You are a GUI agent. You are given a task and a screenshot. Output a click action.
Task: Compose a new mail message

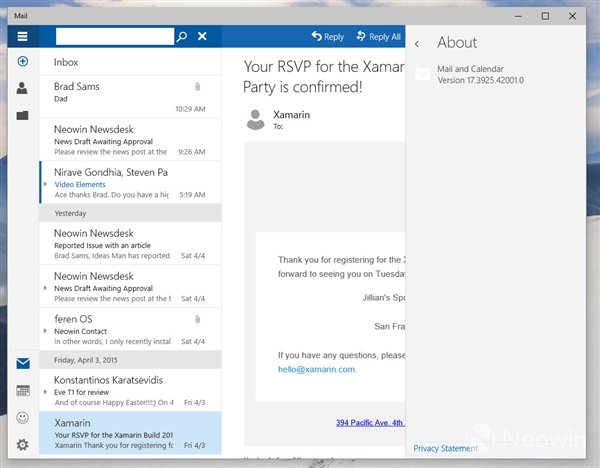click(x=22, y=62)
